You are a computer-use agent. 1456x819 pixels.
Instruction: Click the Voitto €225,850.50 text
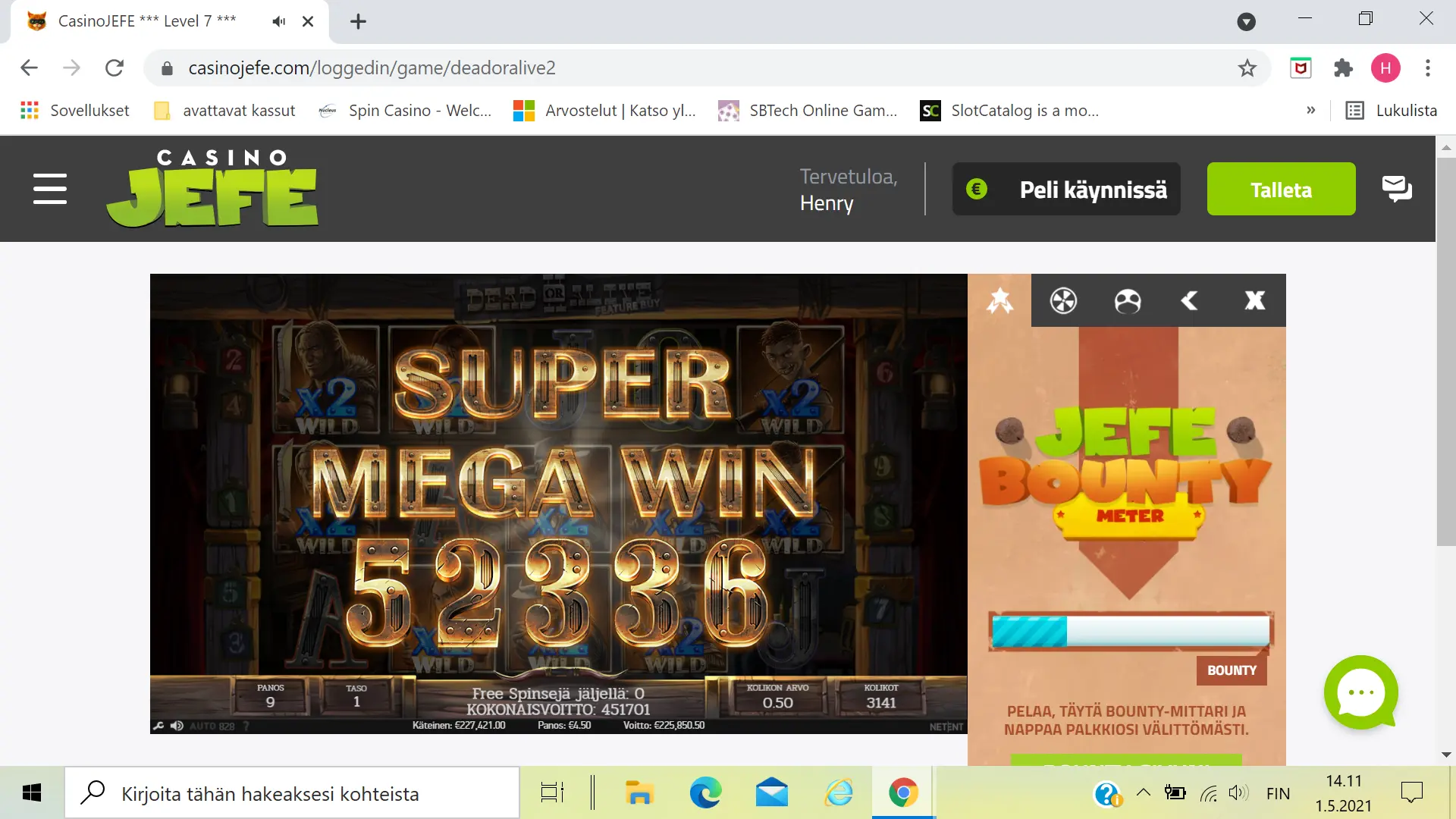[664, 726]
